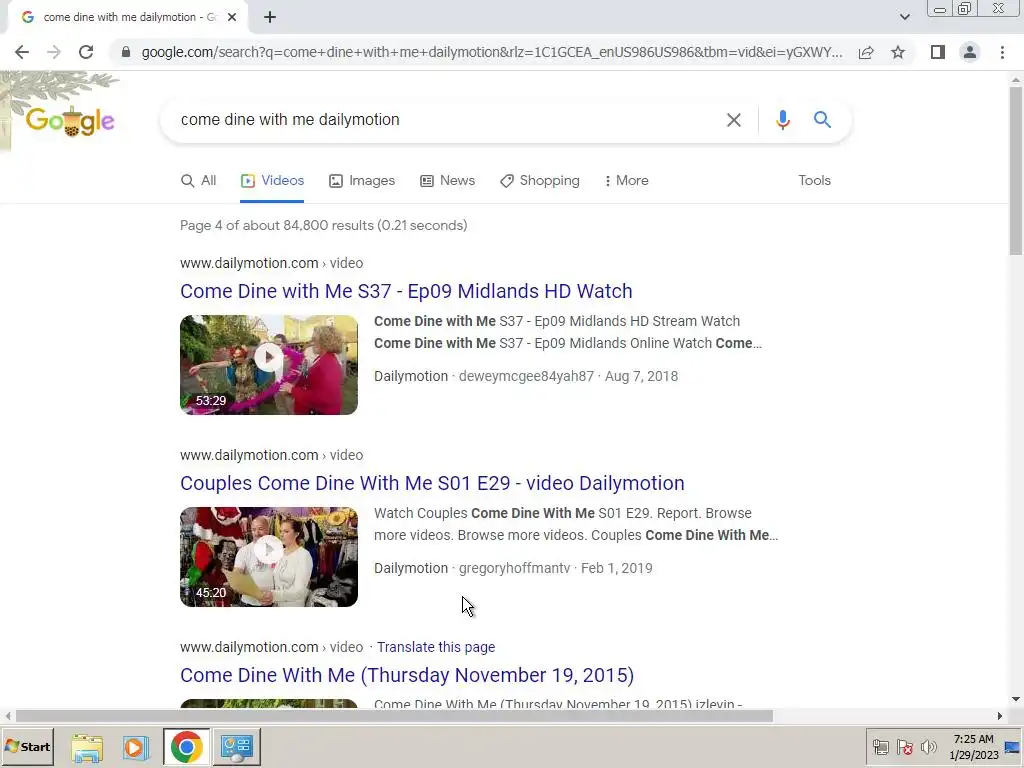The width and height of the screenshot is (1024, 768).
Task: Expand the More search options menu
Action: pyautogui.click(x=626, y=181)
